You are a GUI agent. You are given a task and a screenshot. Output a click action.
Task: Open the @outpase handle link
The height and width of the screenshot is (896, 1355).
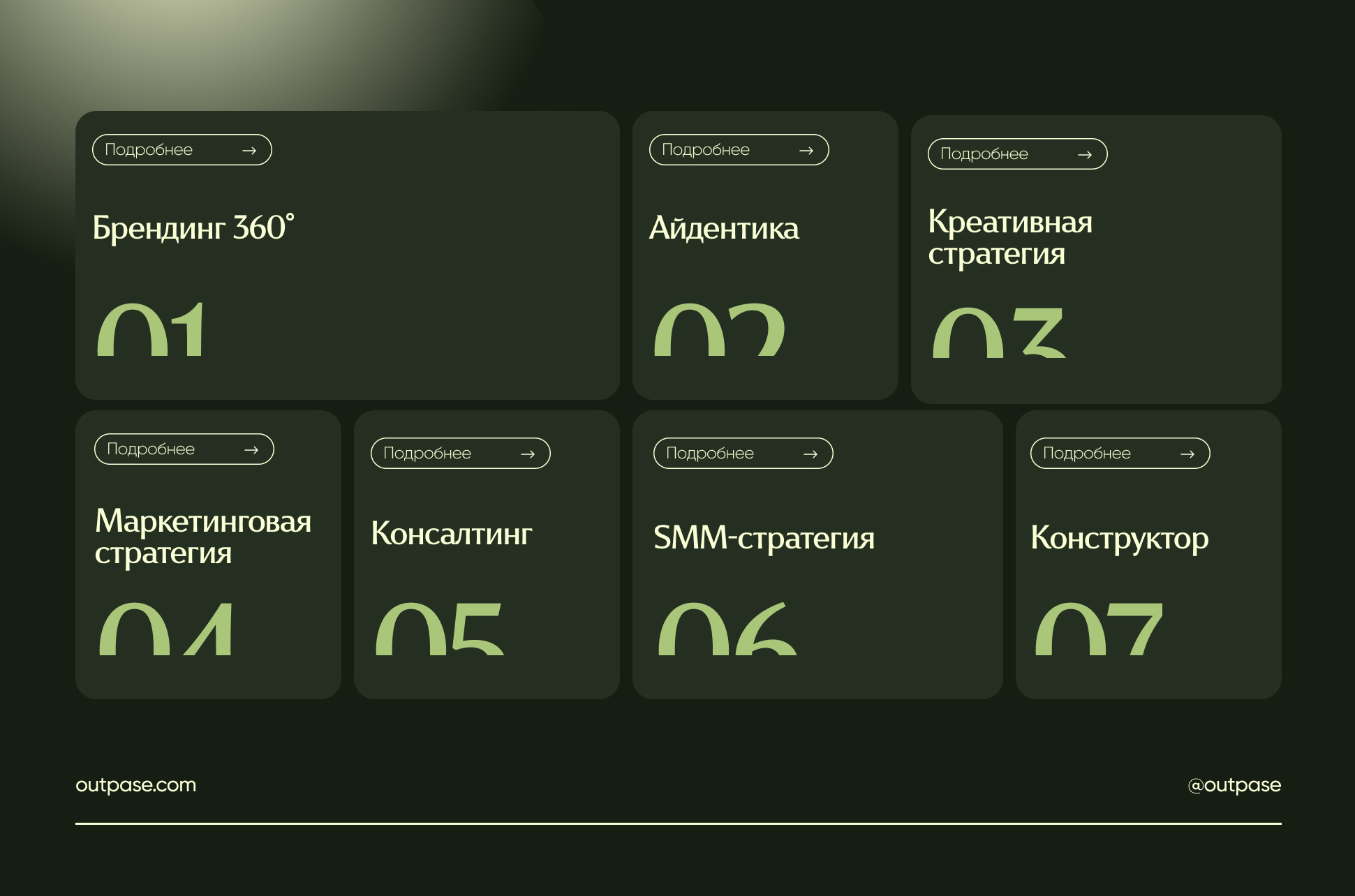click(1234, 785)
